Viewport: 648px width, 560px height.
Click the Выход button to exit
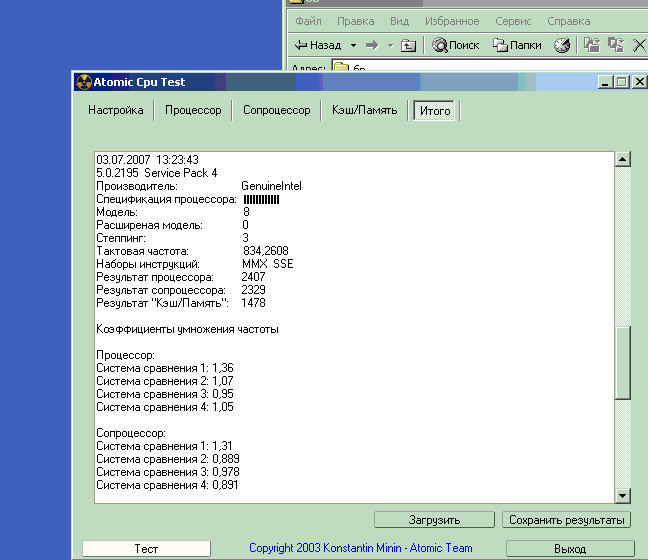(570, 548)
